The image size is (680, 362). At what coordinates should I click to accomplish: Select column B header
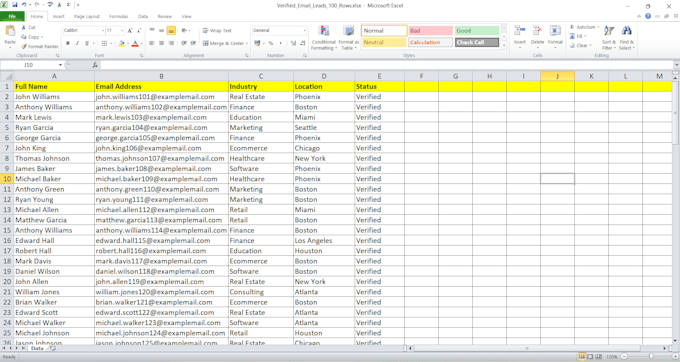pos(161,76)
